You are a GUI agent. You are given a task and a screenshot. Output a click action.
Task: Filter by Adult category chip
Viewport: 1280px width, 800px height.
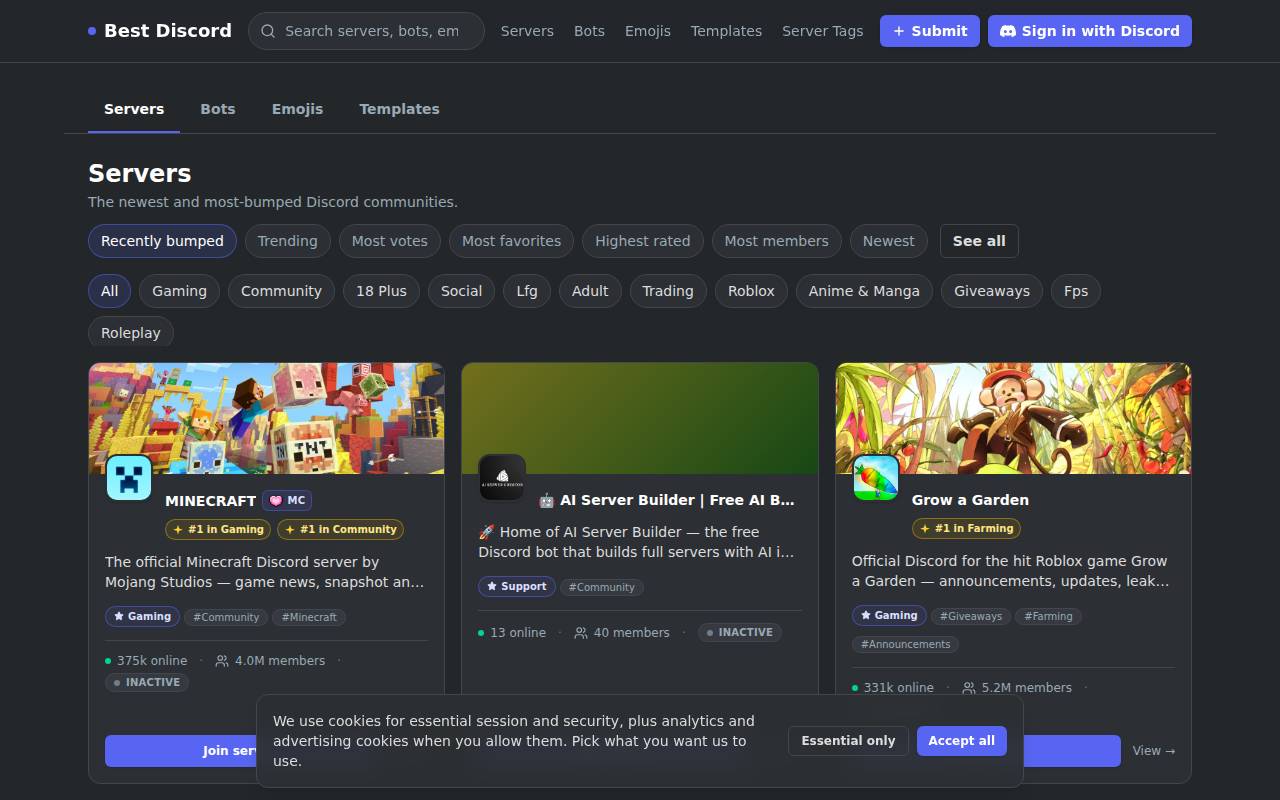pyautogui.click(x=590, y=291)
